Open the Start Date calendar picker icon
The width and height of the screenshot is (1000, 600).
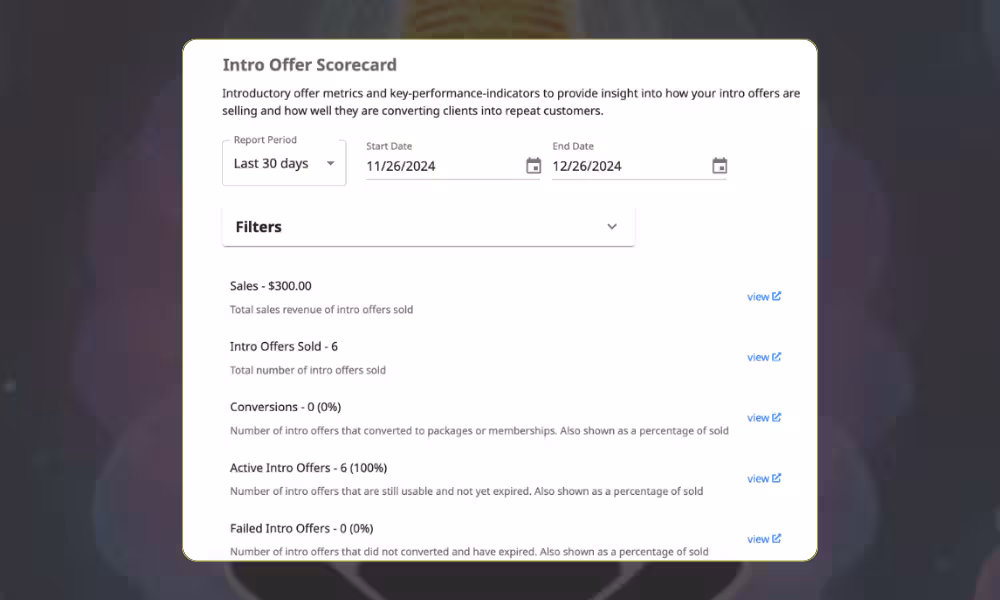tap(533, 166)
